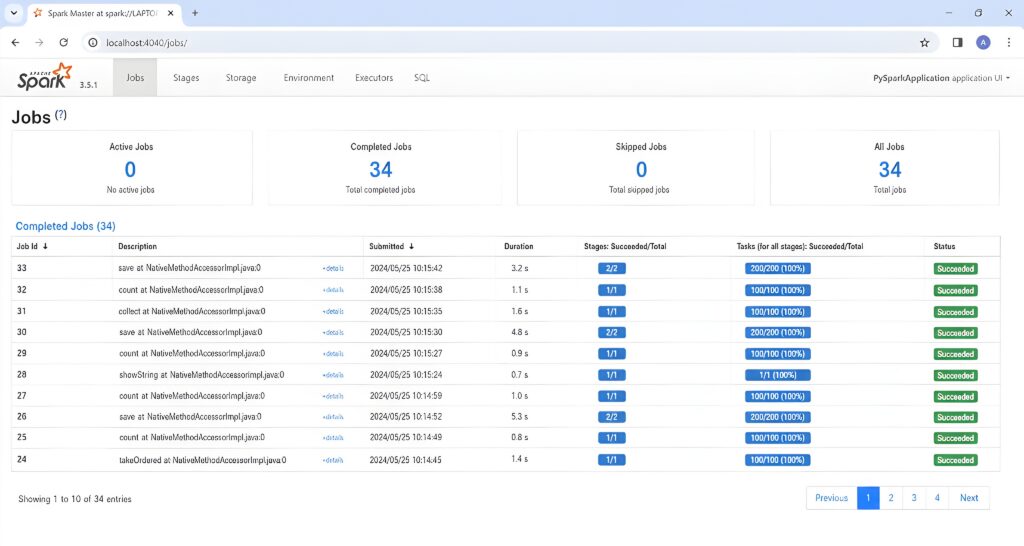This screenshot has width=1024, height=546.
Task: Click the Apache Spark logo
Action: click(44, 76)
